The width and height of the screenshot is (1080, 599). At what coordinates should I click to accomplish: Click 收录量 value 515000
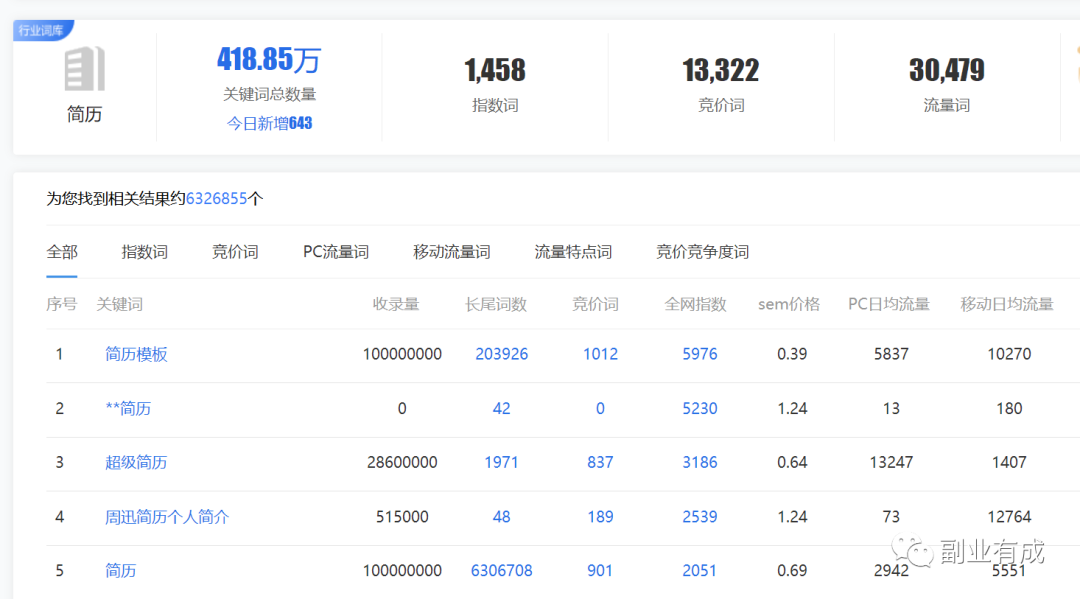pyautogui.click(x=402, y=516)
